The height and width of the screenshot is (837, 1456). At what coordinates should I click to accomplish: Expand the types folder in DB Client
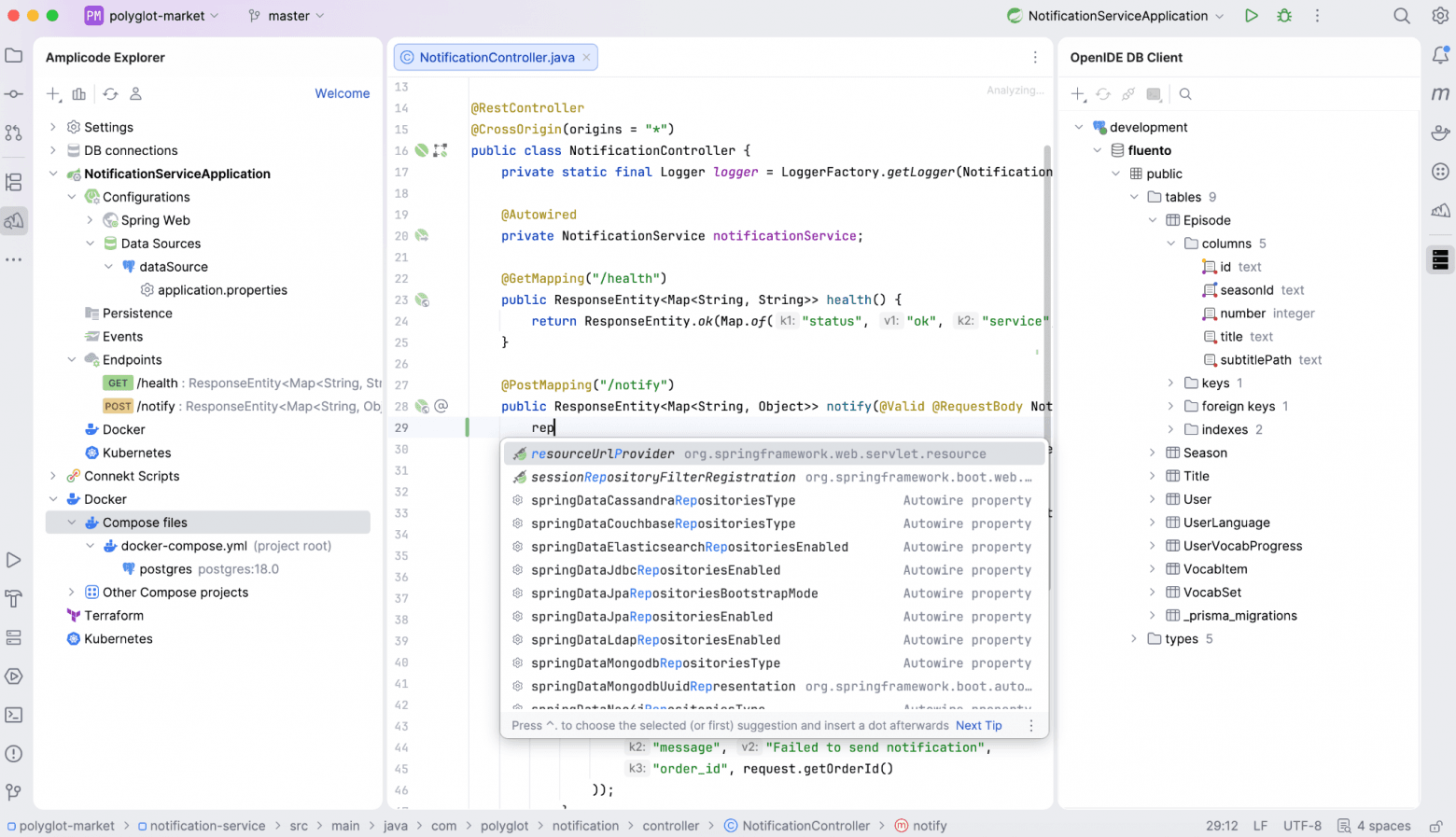1134,639
